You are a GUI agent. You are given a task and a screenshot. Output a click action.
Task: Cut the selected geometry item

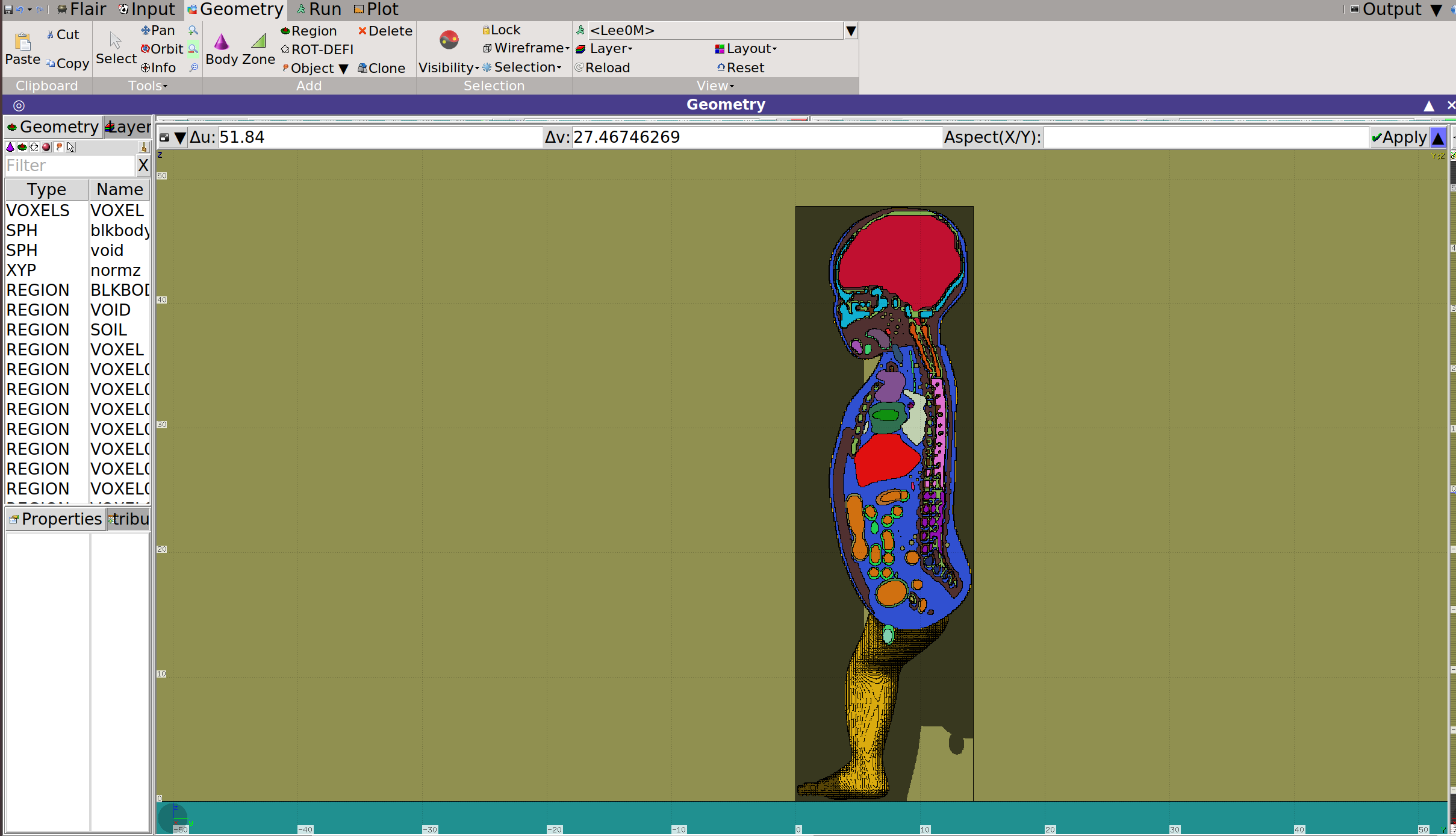[x=63, y=35]
